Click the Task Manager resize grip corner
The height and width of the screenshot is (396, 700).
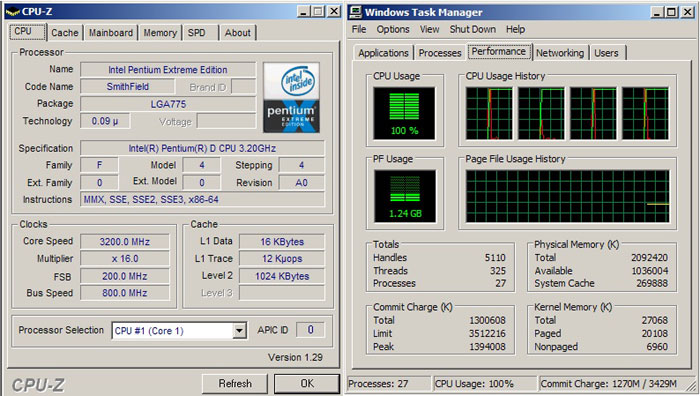pos(692,386)
